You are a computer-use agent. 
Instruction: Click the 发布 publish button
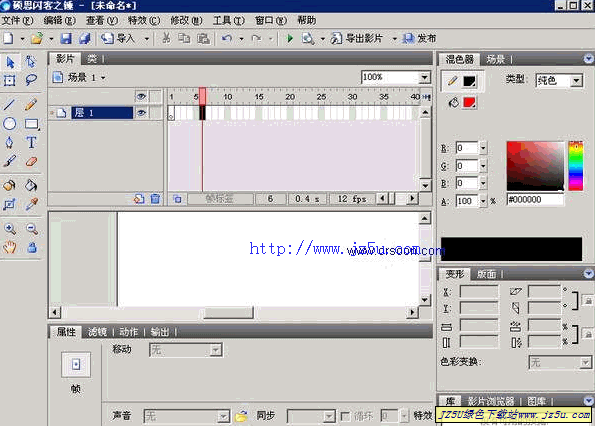(419, 38)
